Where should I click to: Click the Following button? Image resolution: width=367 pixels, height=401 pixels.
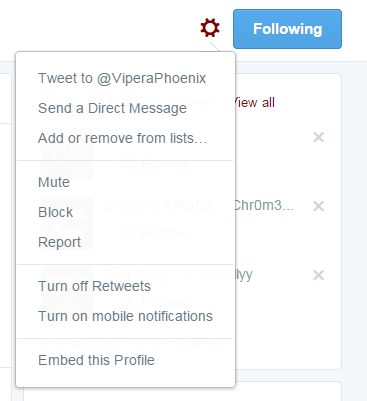click(x=287, y=29)
